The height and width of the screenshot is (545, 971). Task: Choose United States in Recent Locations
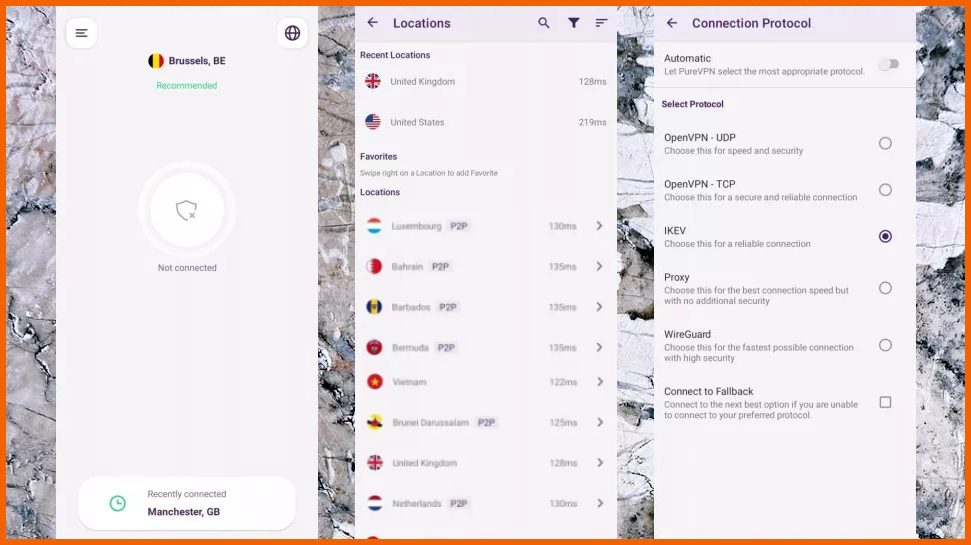486,122
